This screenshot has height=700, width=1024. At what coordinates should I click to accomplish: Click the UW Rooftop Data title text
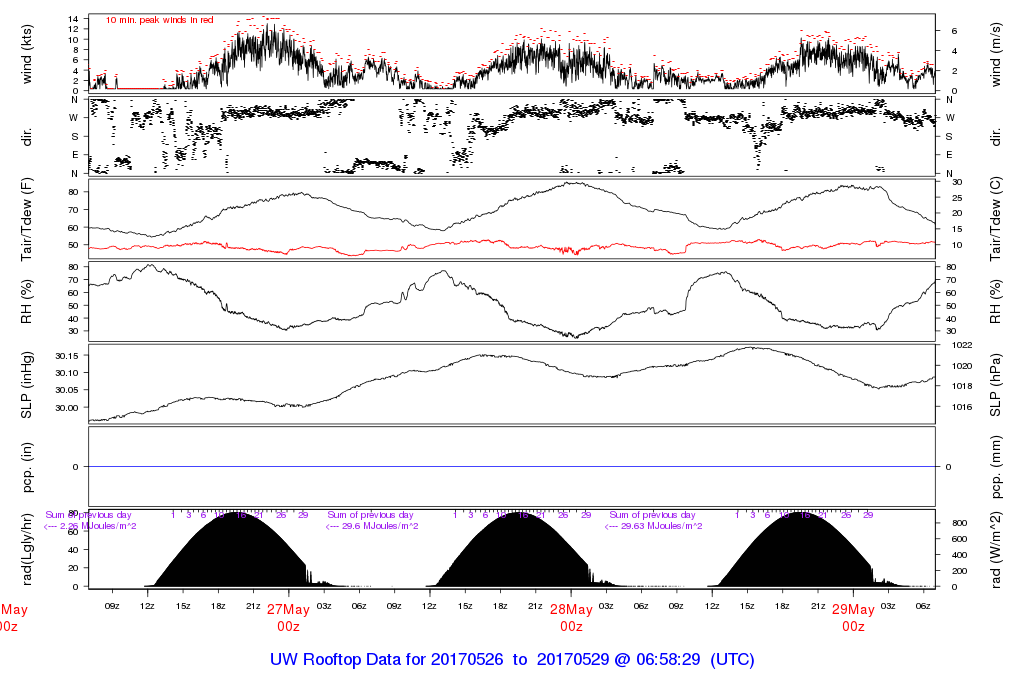[x=512, y=660]
